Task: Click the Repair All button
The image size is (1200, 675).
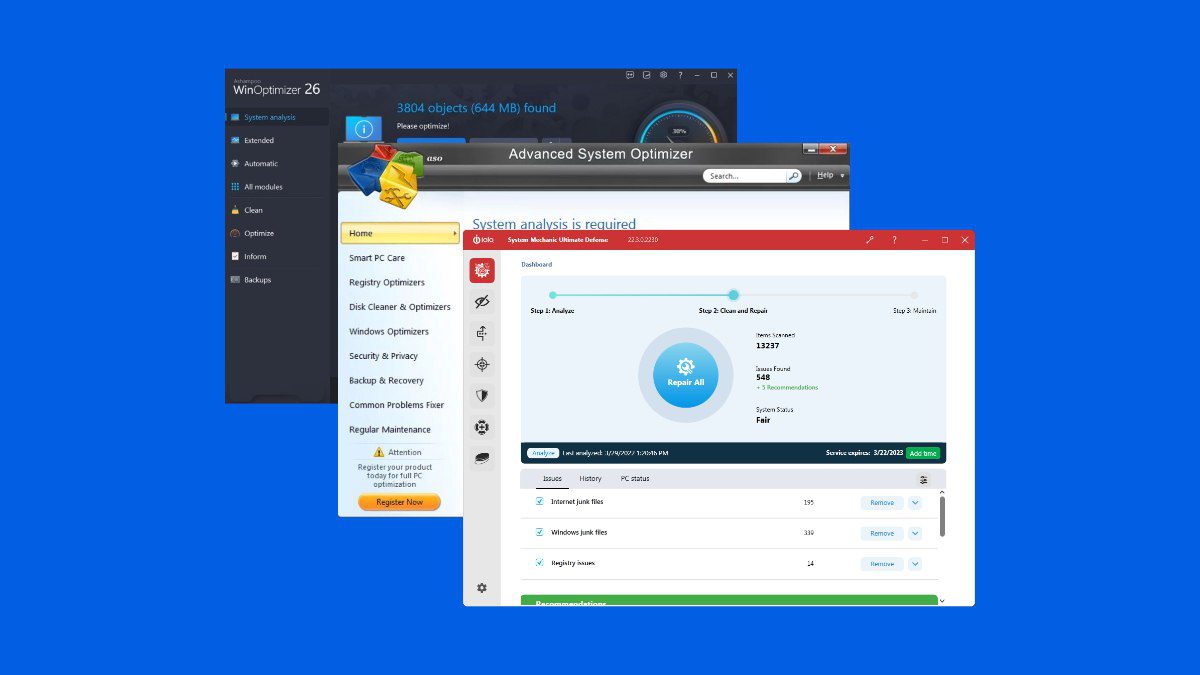Action: pos(686,375)
